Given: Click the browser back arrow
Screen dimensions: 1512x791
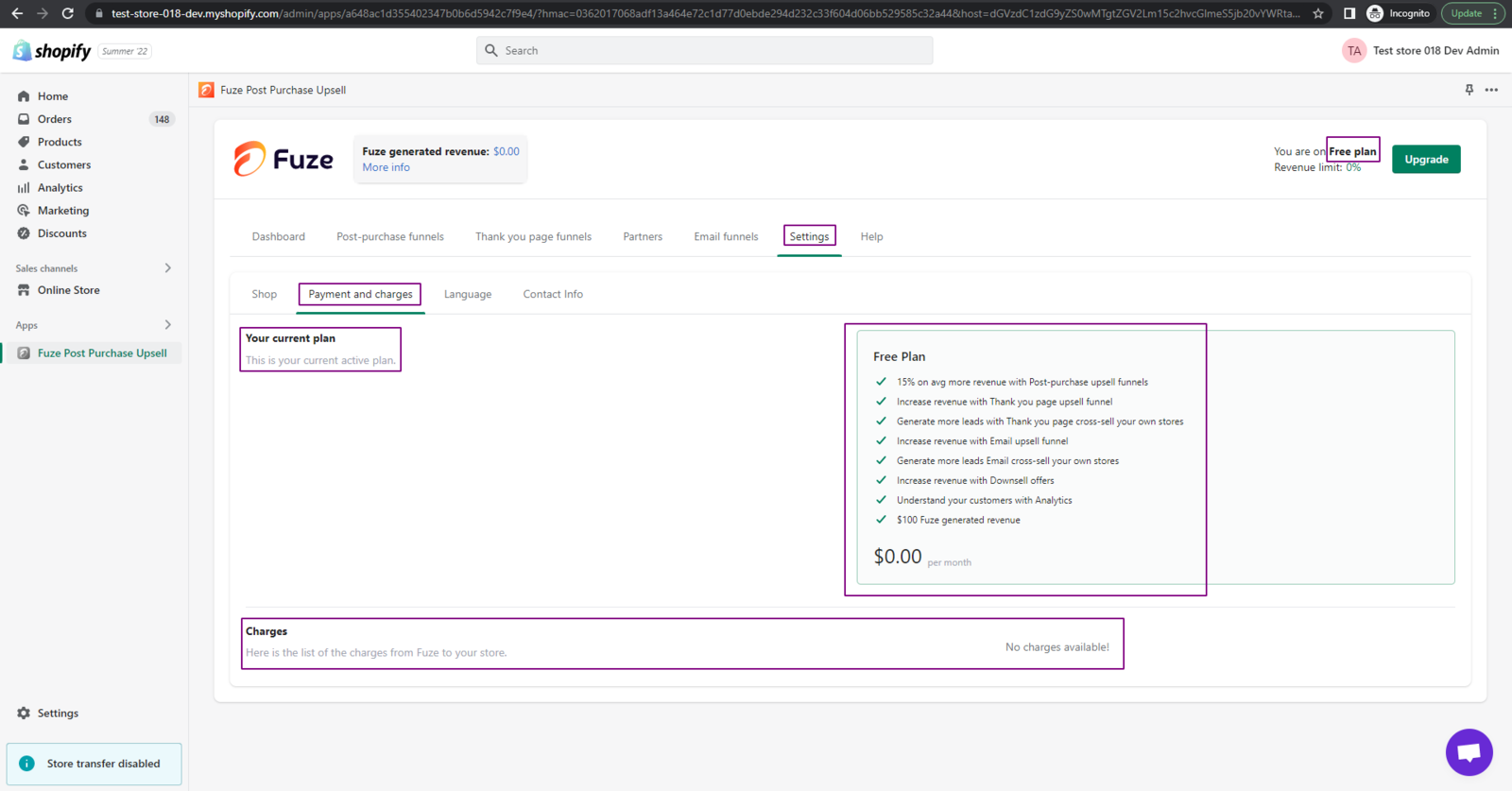Looking at the screenshot, I should click(17, 13).
